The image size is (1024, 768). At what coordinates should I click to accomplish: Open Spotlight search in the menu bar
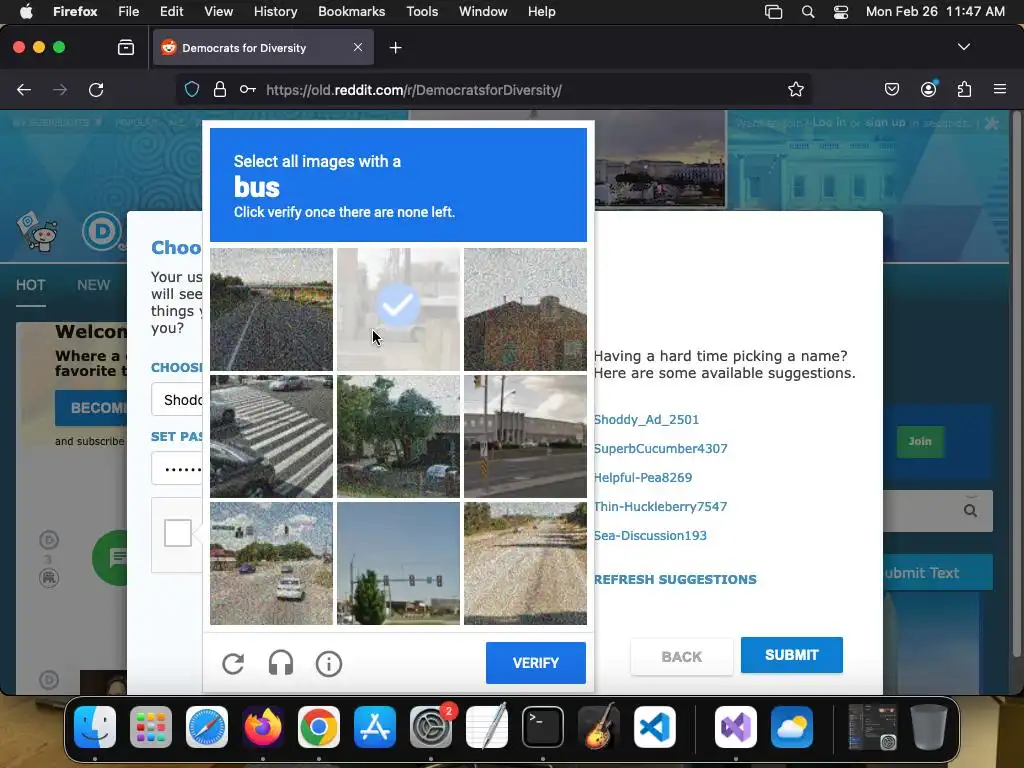(808, 12)
